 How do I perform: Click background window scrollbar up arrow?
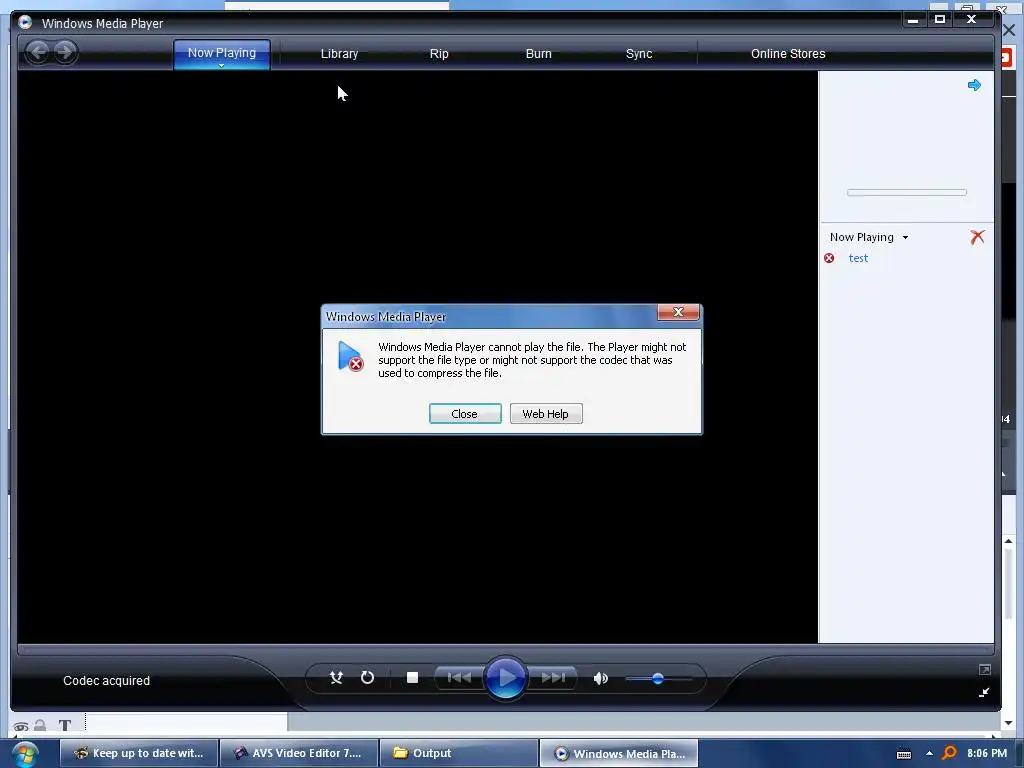click(1009, 541)
